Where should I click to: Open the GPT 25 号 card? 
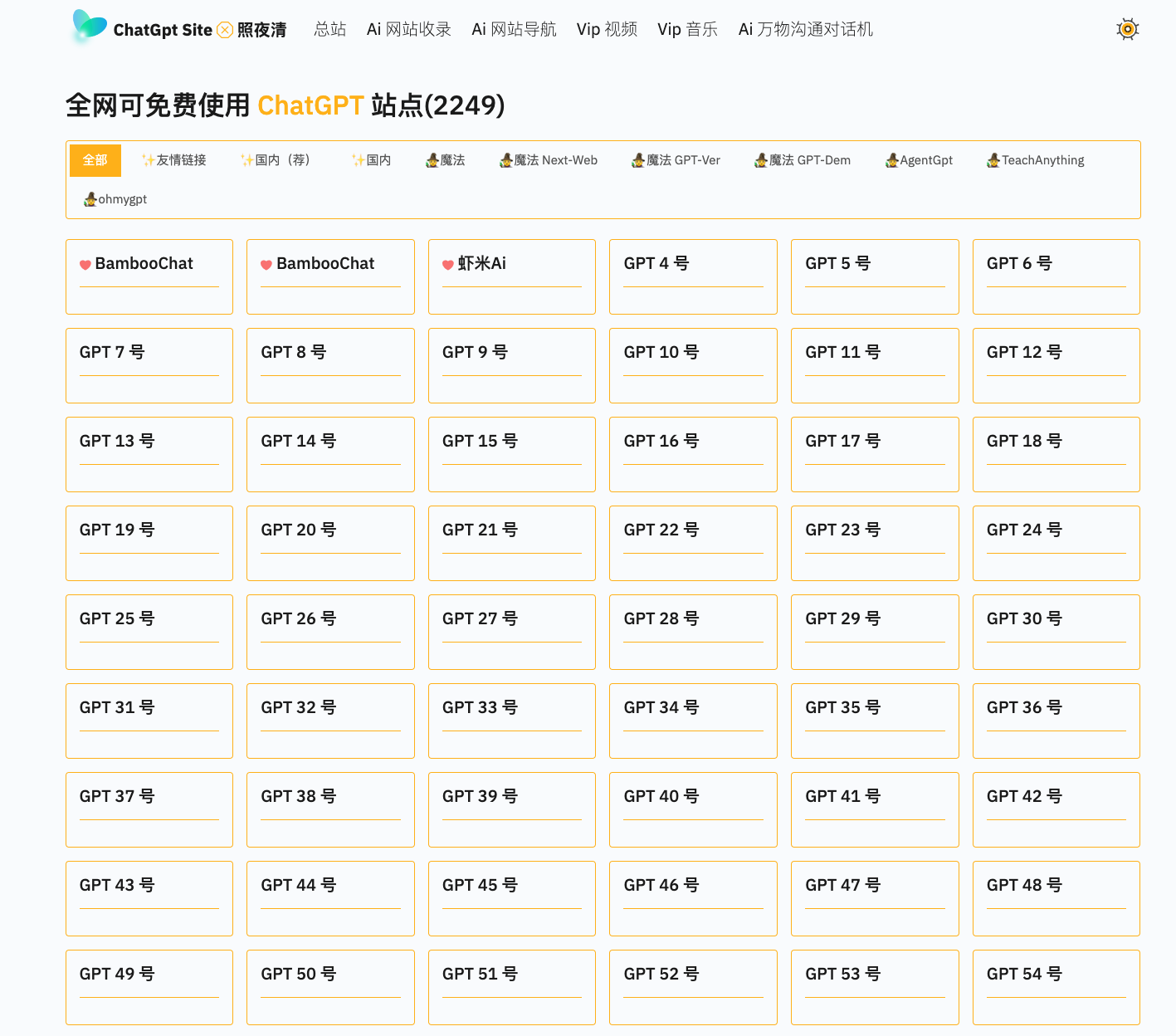click(x=149, y=632)
